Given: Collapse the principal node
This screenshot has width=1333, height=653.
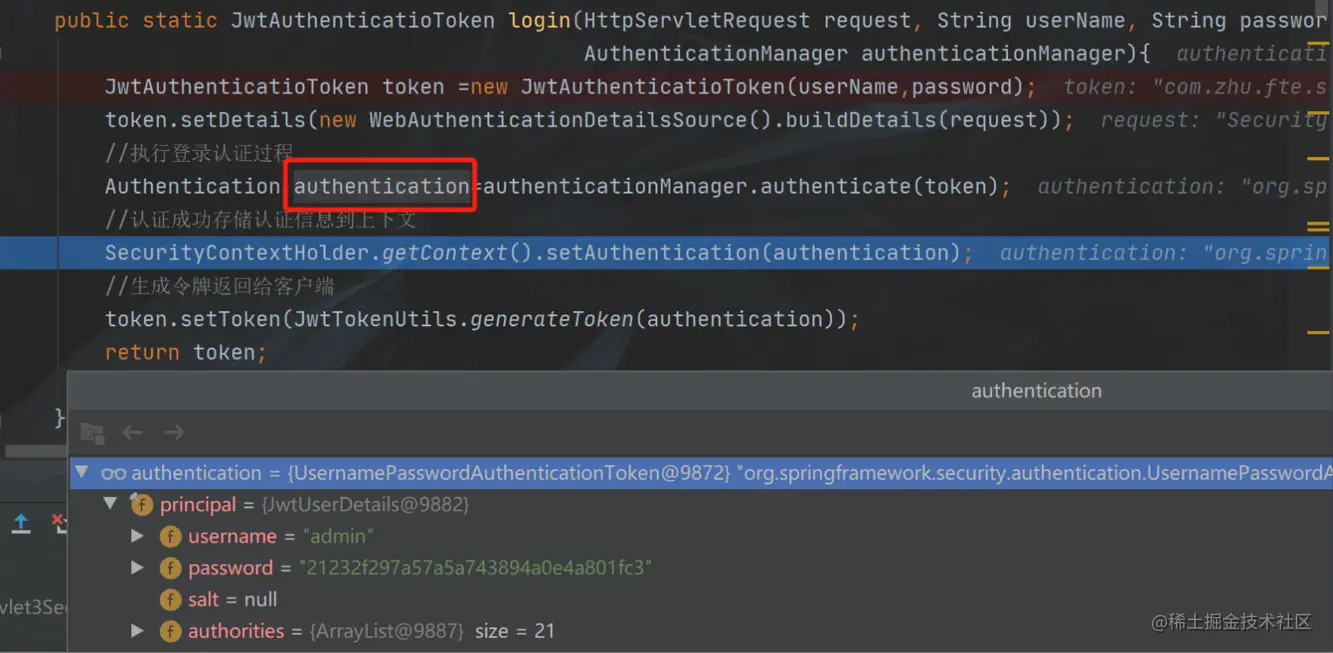Looking at the screenshot, I should coord(110,505).
